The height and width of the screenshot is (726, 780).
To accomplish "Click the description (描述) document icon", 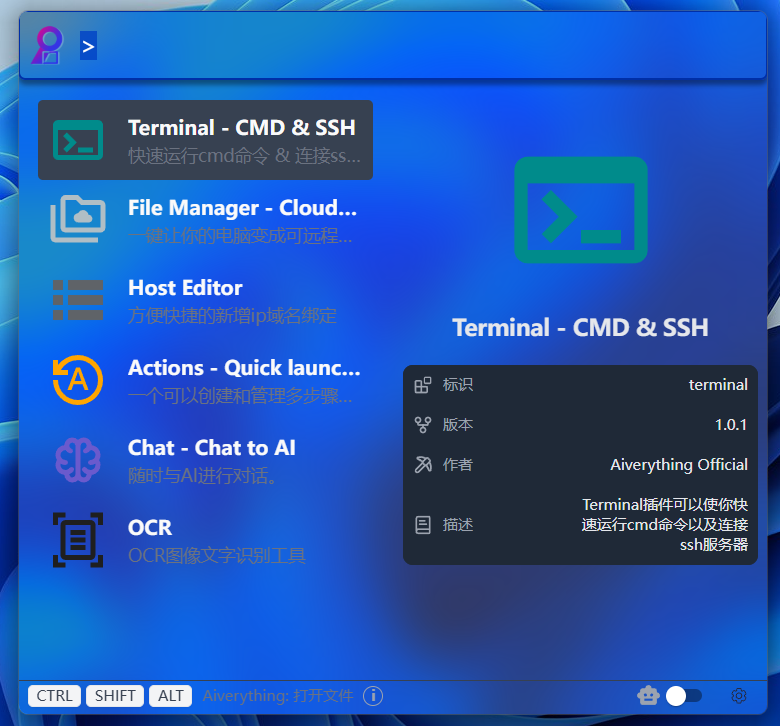I will point(423,525).
